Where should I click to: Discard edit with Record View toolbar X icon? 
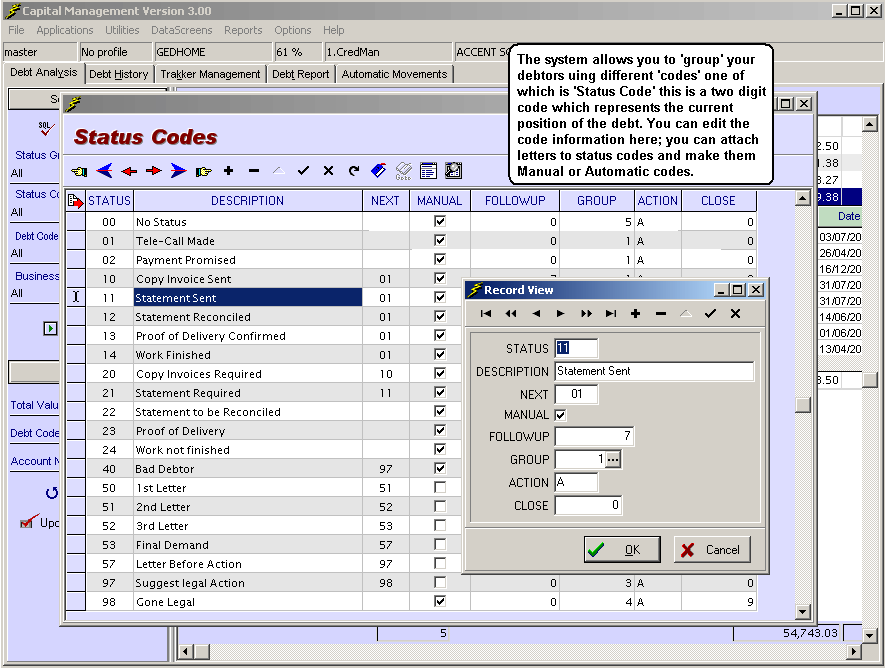point(735,314)
